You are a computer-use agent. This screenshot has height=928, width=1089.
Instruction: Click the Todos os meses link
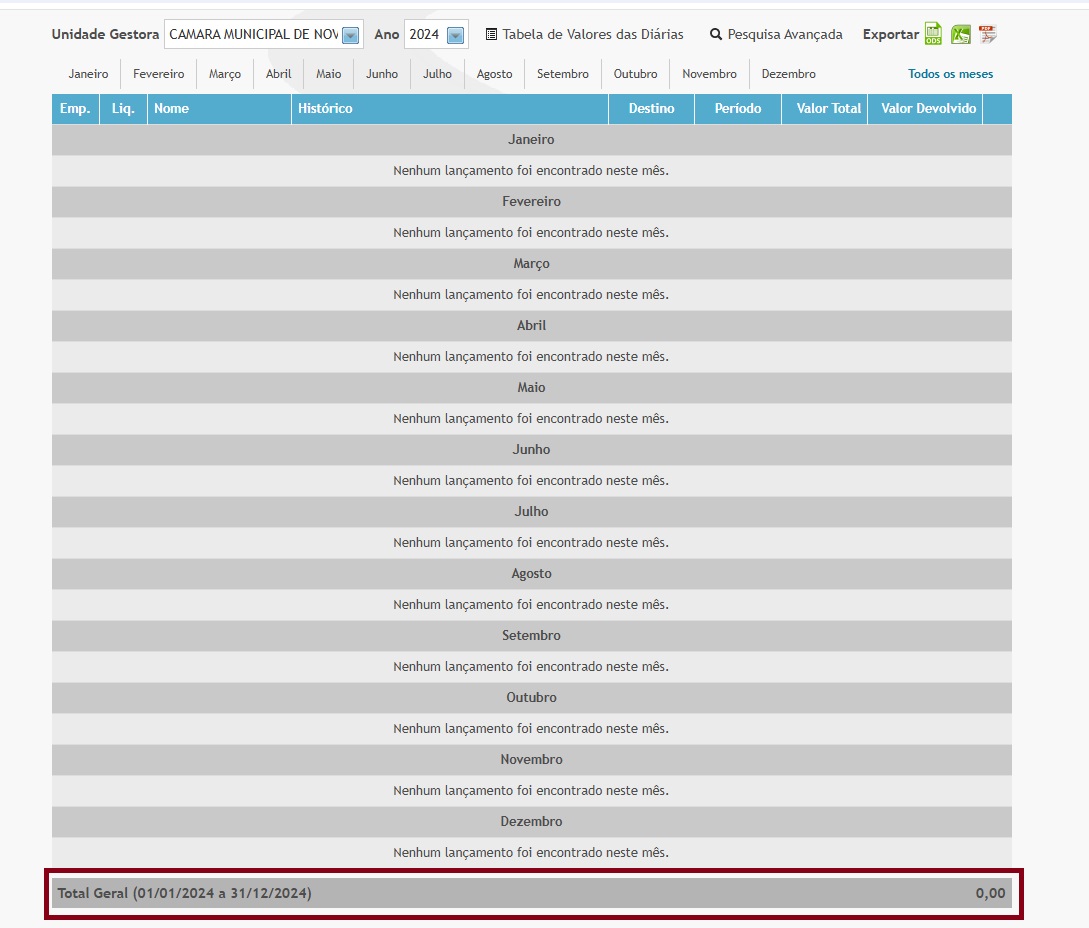(950, 74)
